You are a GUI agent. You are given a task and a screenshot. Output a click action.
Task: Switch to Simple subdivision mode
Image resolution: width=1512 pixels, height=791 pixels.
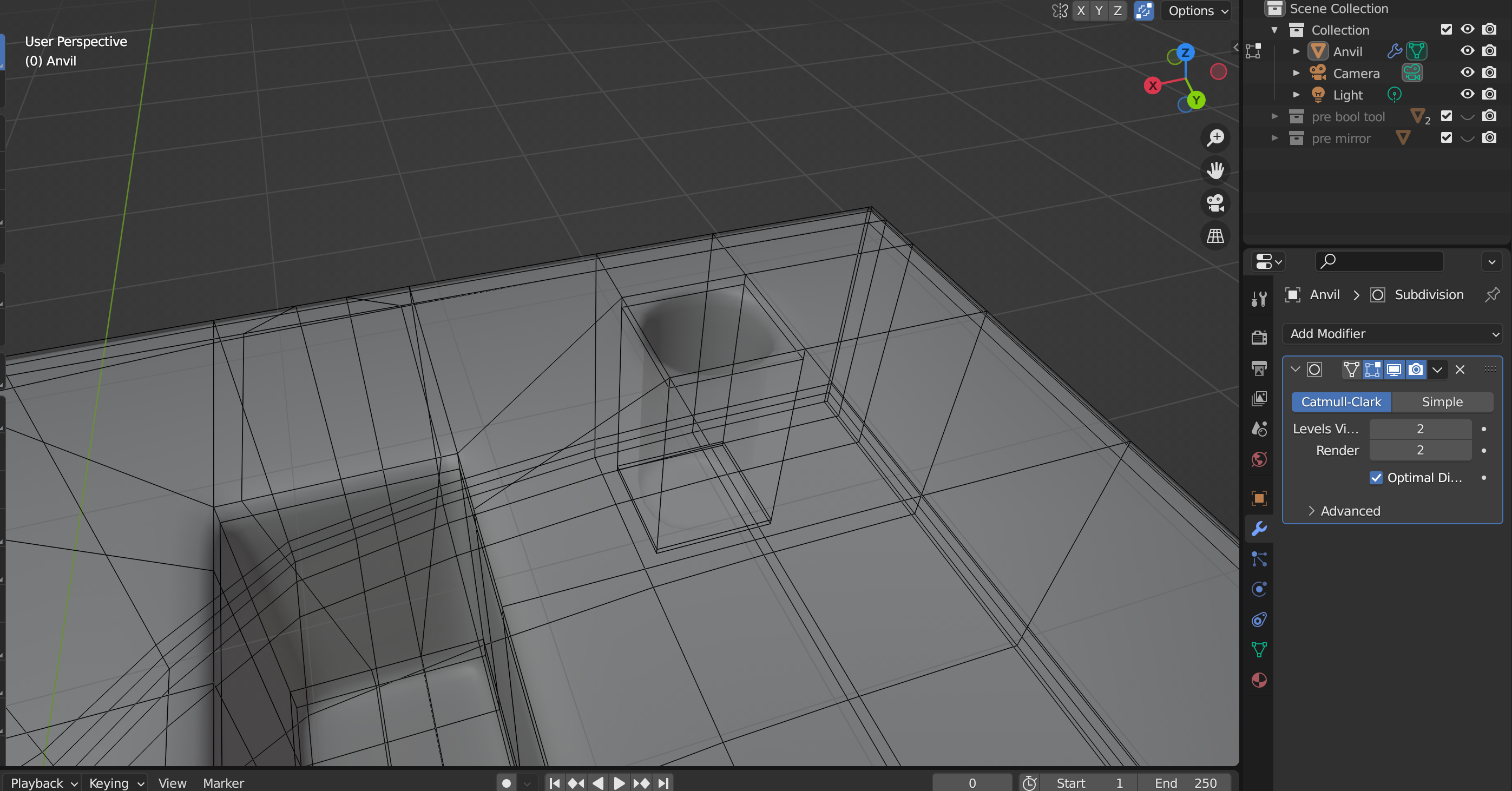click(x=1441, y=401)
